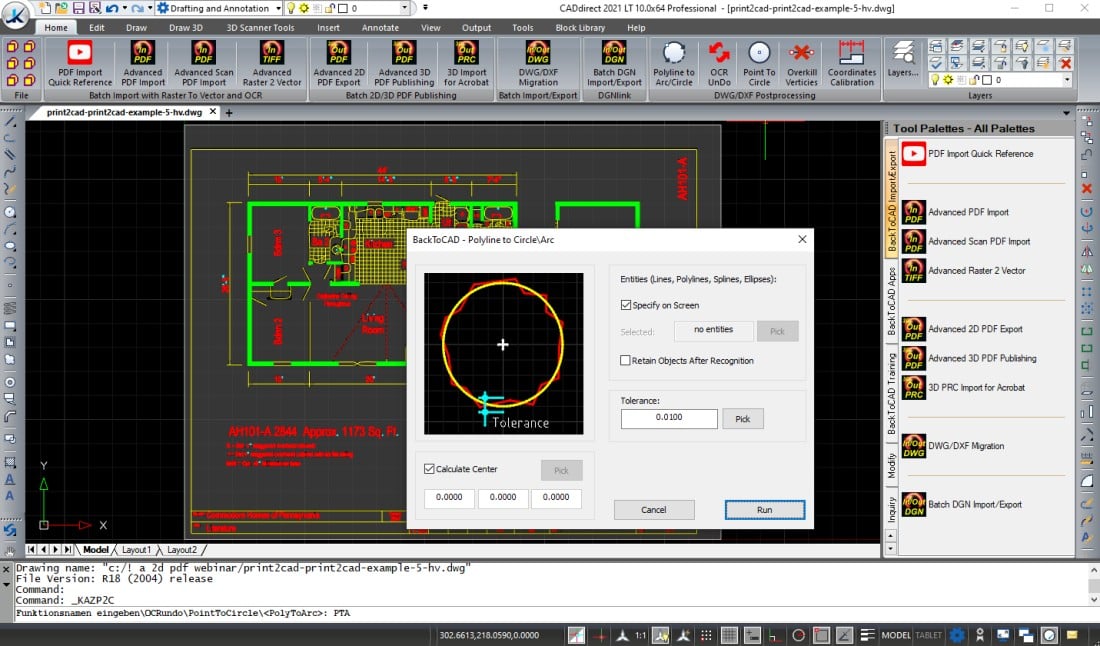Viewport: 1100px width, 646px height.
Task: Open Block Library ribbon tab
Action: point(580,27)
